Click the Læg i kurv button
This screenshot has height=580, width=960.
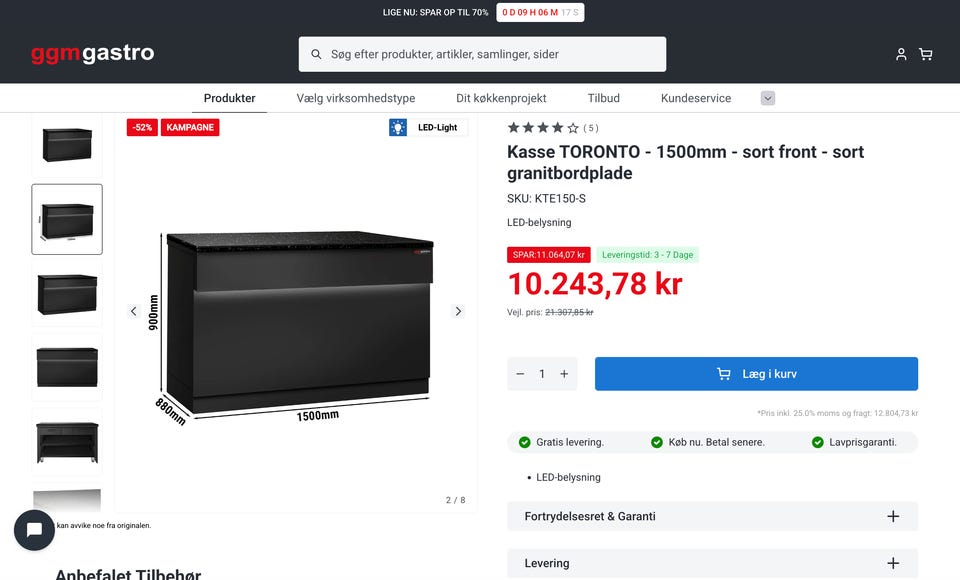pos(756,374)
